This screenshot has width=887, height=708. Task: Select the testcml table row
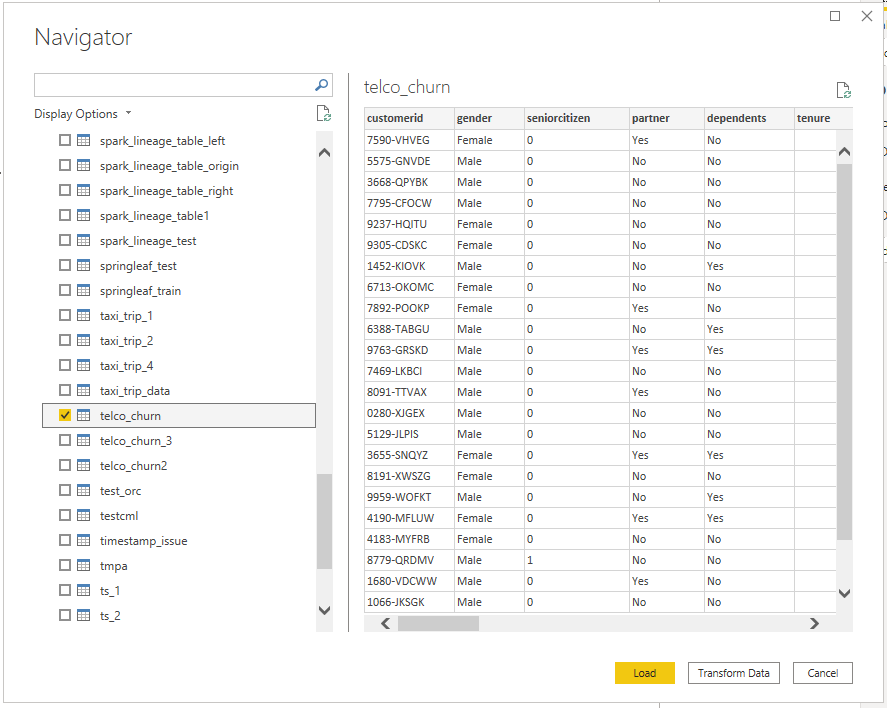point(179,515)
